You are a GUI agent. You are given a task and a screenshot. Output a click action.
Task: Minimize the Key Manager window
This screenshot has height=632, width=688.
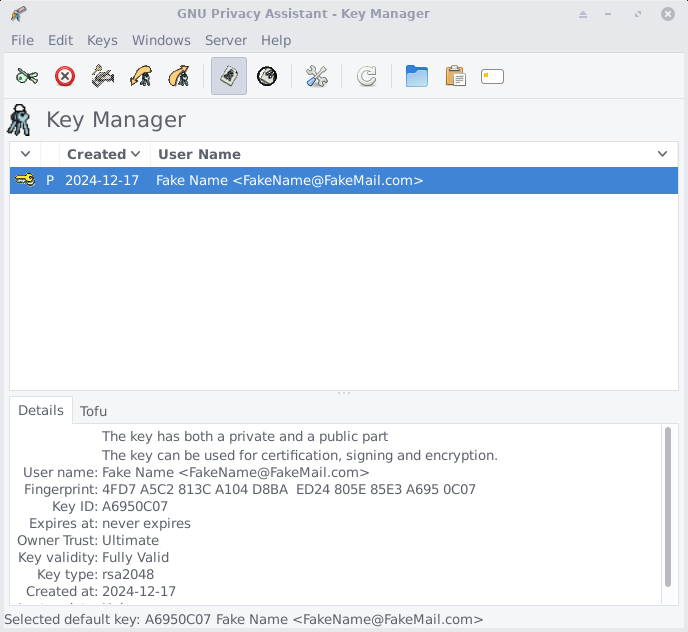click(x=608, y=14)
